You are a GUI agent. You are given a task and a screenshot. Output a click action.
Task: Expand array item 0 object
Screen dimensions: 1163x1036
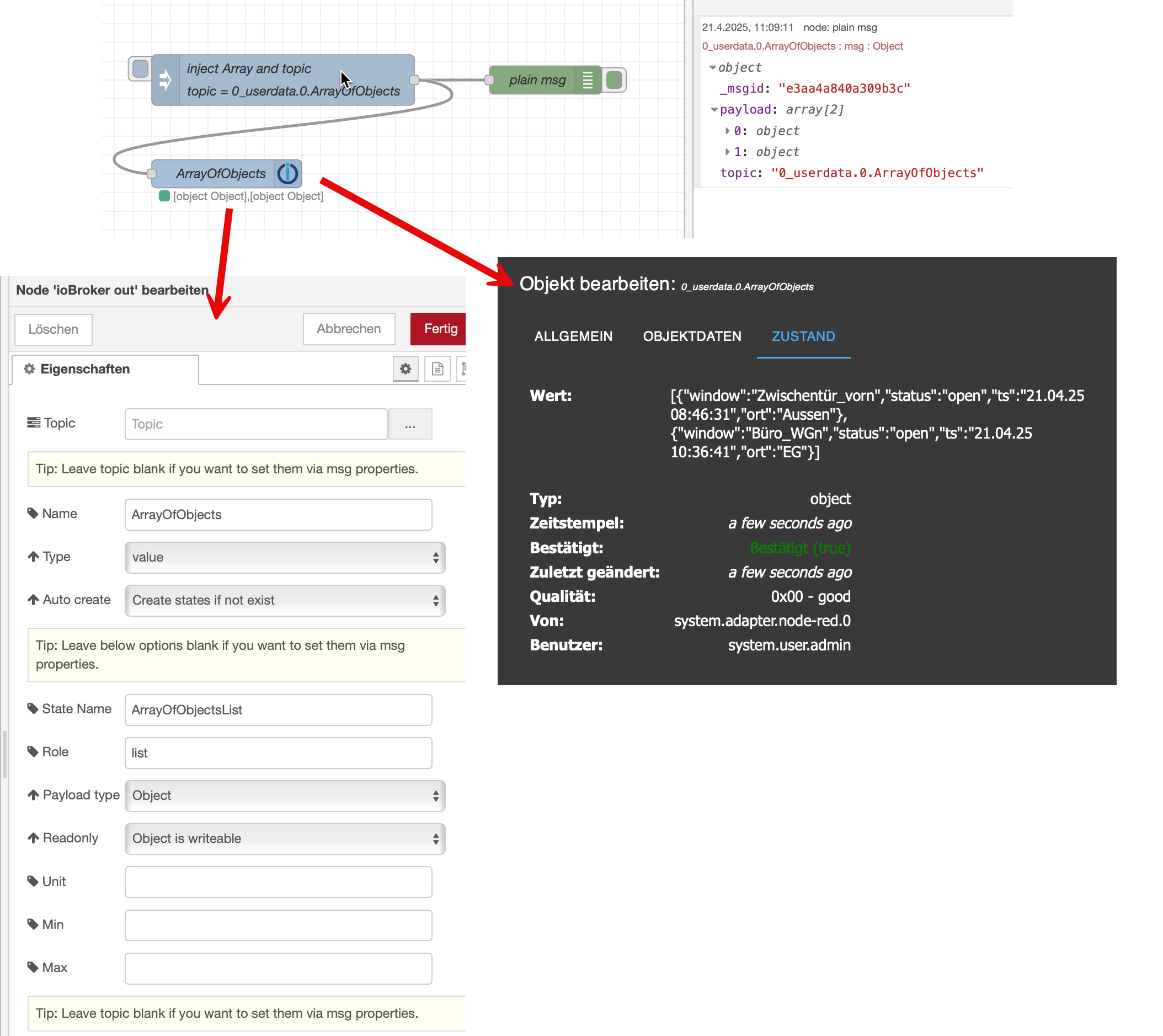tap(728, 131)
